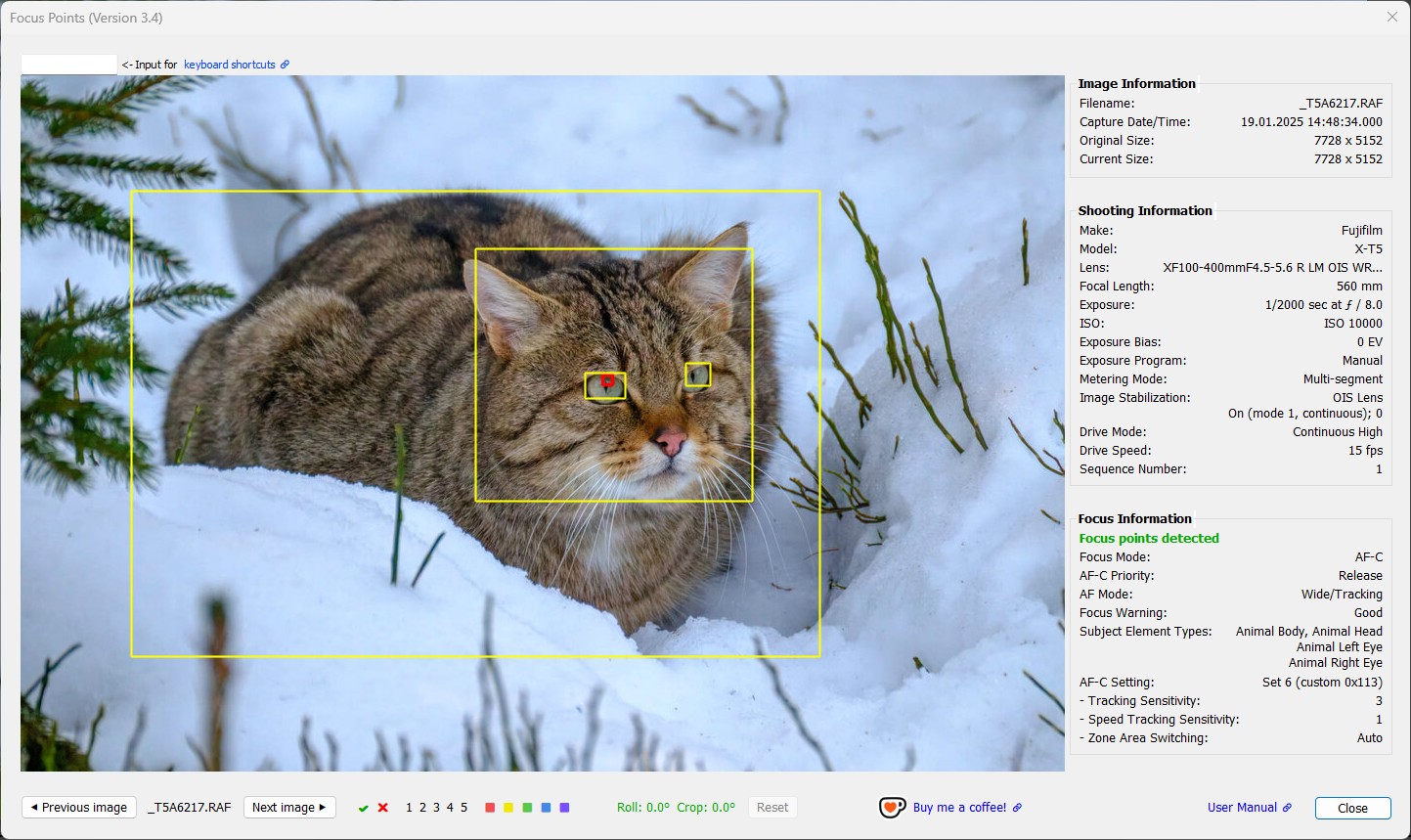
Task: Click the ISO 10000 value
Action: (1352, 324)
